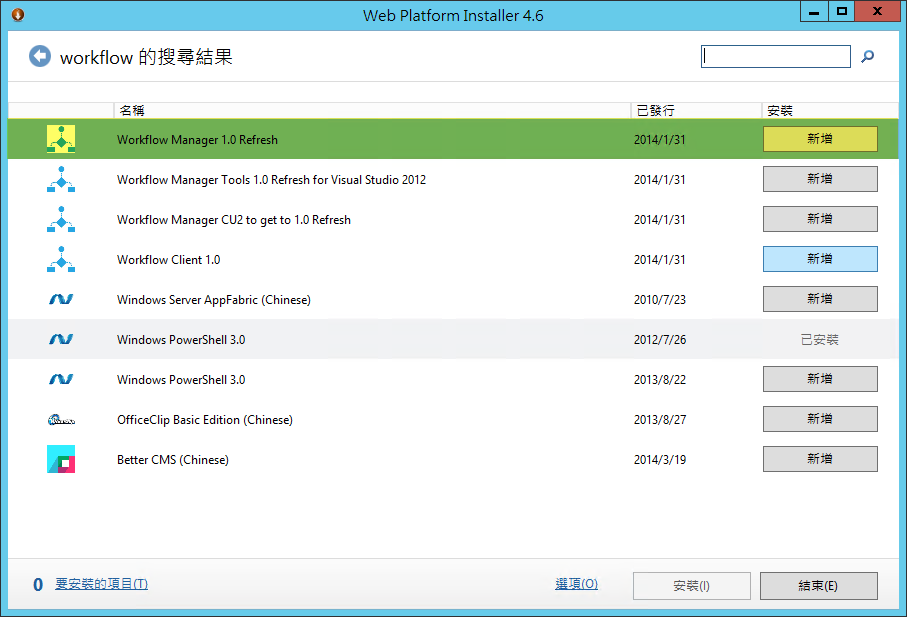Select Windows Server AppFabric (Chinese) text
This screenshot has height=617, width=907.
click(213, 300)
